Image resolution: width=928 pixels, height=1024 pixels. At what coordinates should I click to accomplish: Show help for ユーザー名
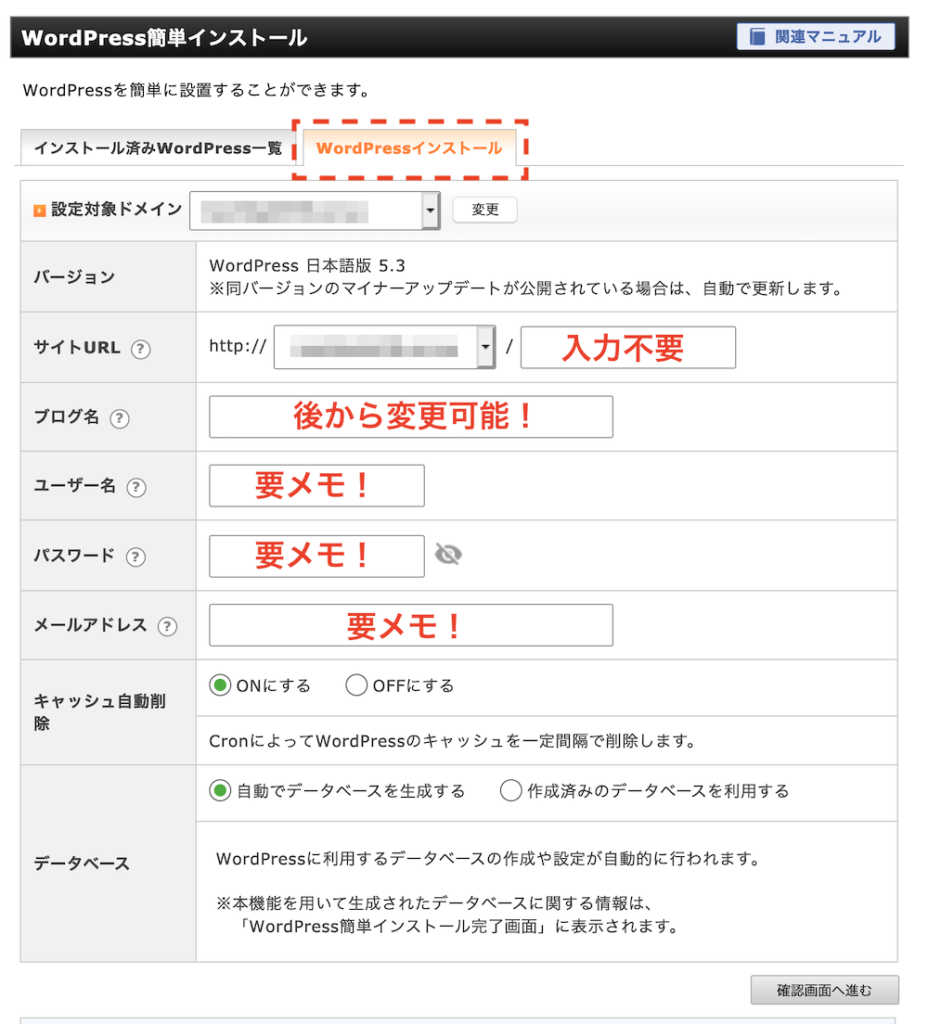click(136, 487)
